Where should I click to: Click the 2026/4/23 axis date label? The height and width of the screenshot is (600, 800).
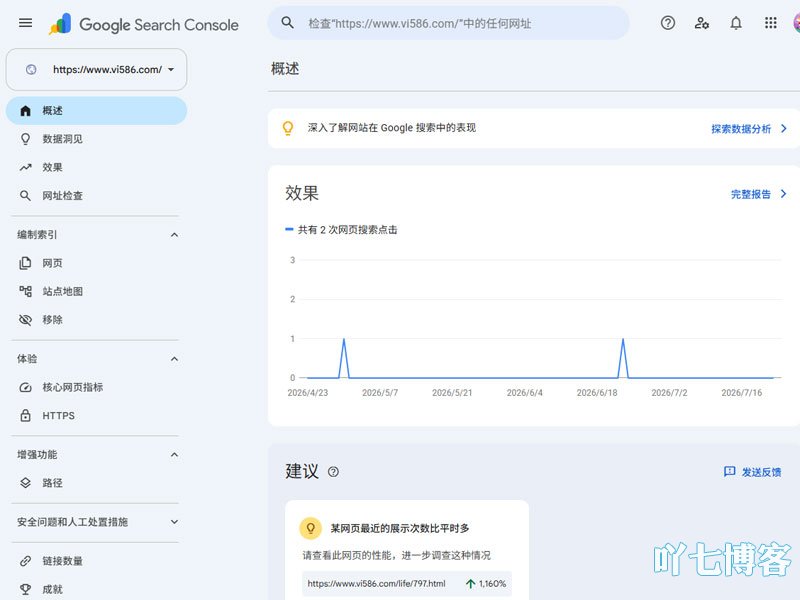[x=308, y=392]
